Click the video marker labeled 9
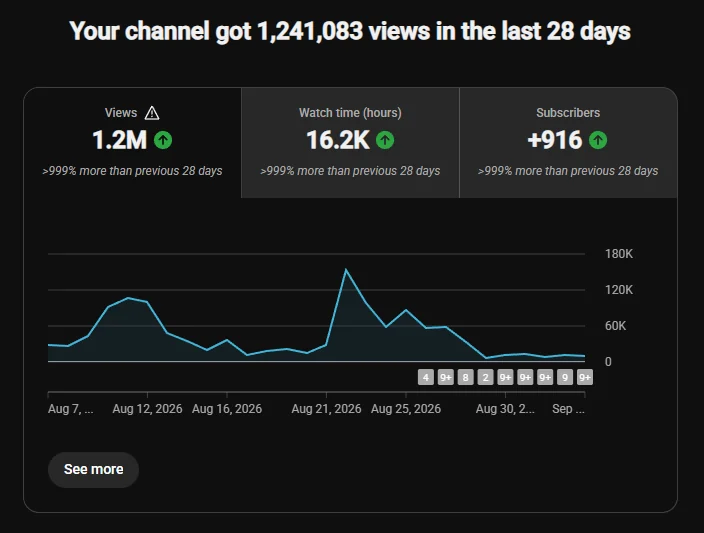This screenshot has width=704, height=533. point(565,378)
